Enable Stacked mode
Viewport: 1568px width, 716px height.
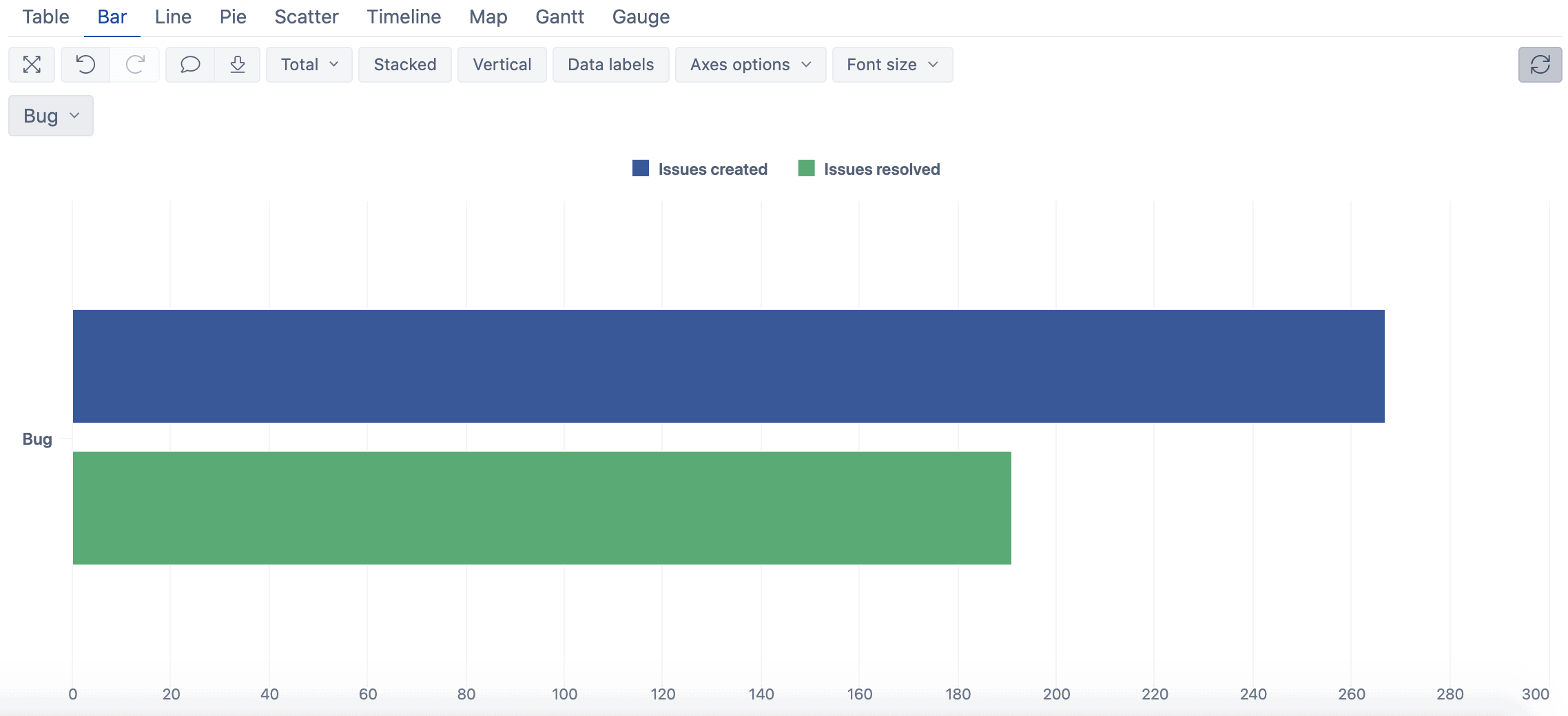click(405, 64)
